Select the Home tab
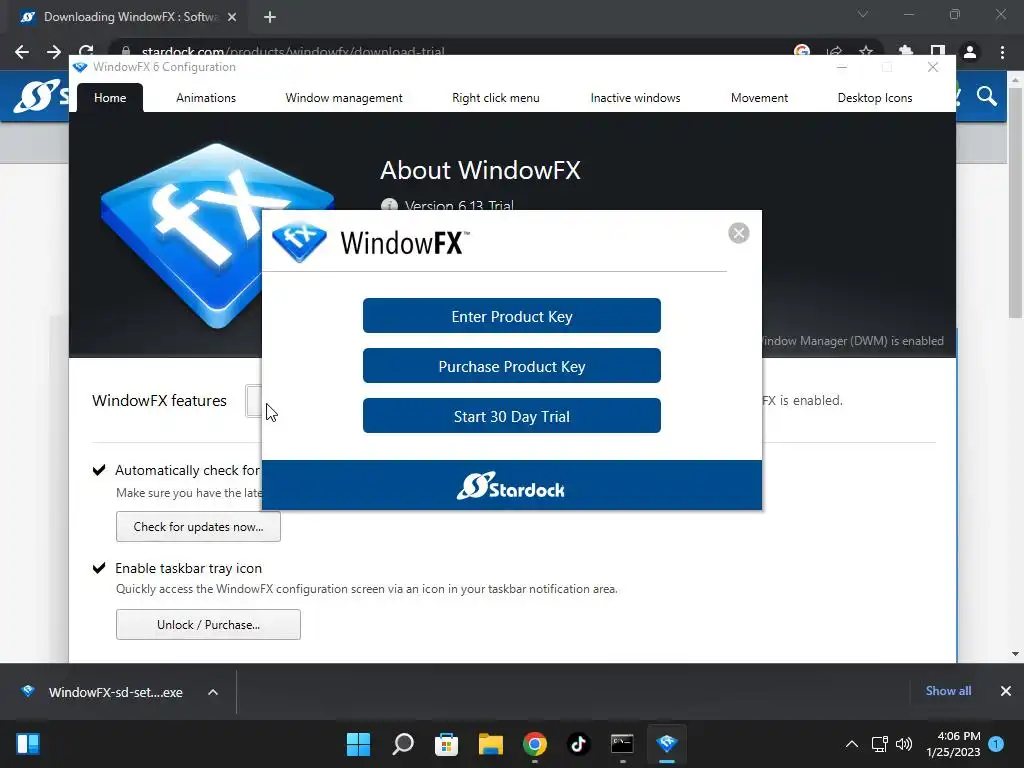The width and height of the screenshot is (1024, 768). click(110, 98)
